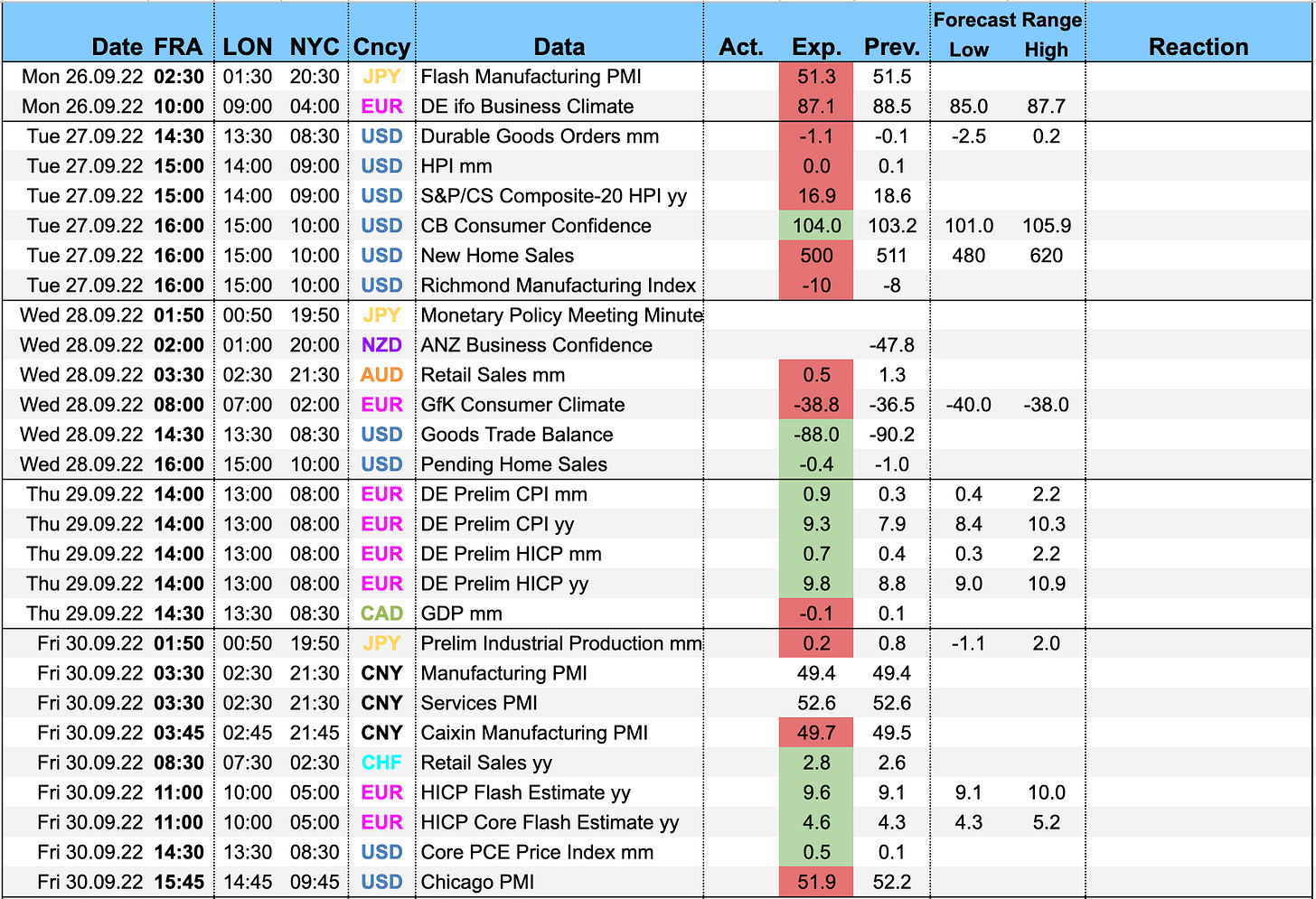Screen dimensions: 1316x899
Task: Click the 18.6 previous value
Action: click(x=891, y=196)
